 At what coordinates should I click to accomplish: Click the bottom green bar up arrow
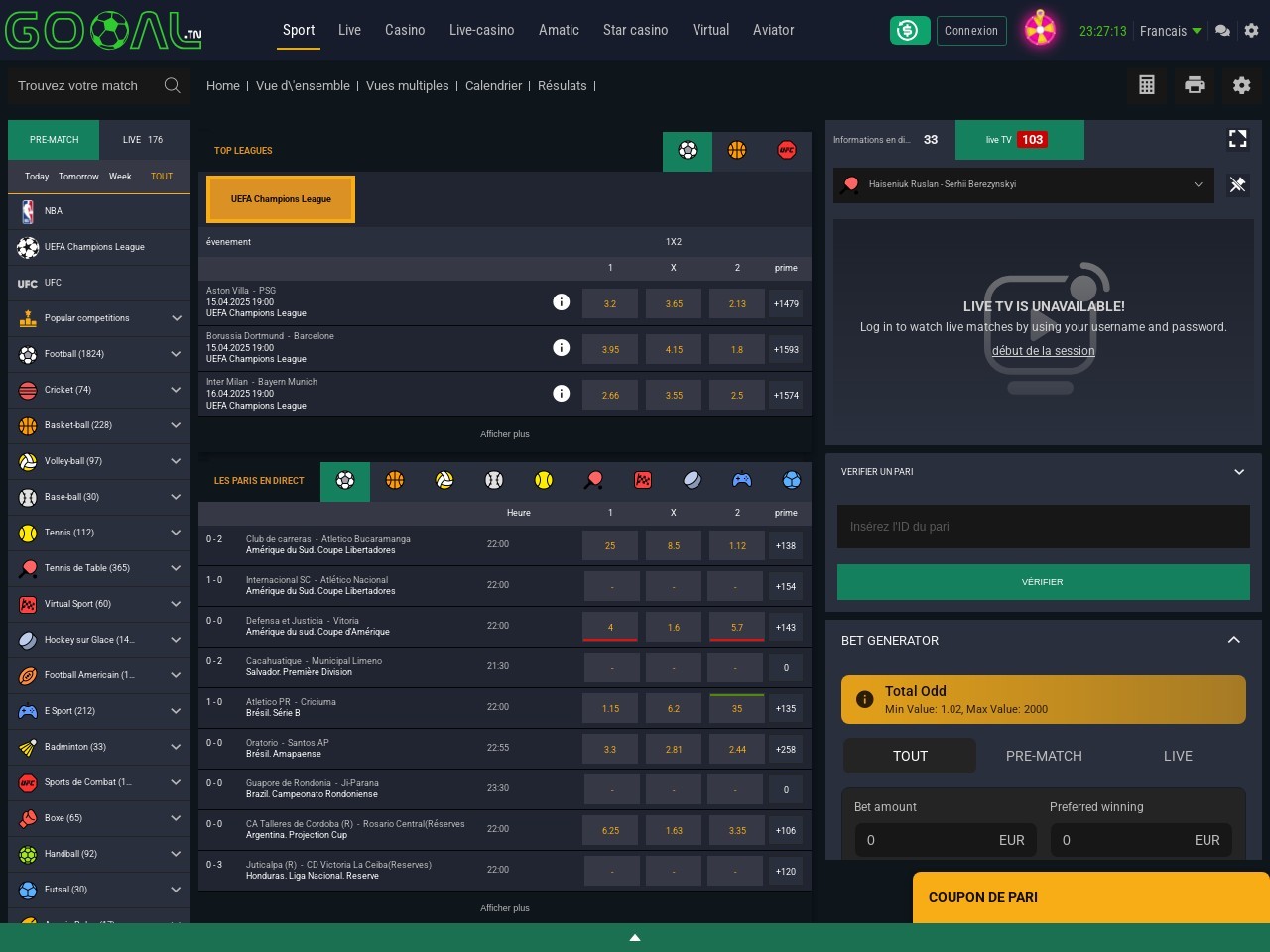[635, 938]
